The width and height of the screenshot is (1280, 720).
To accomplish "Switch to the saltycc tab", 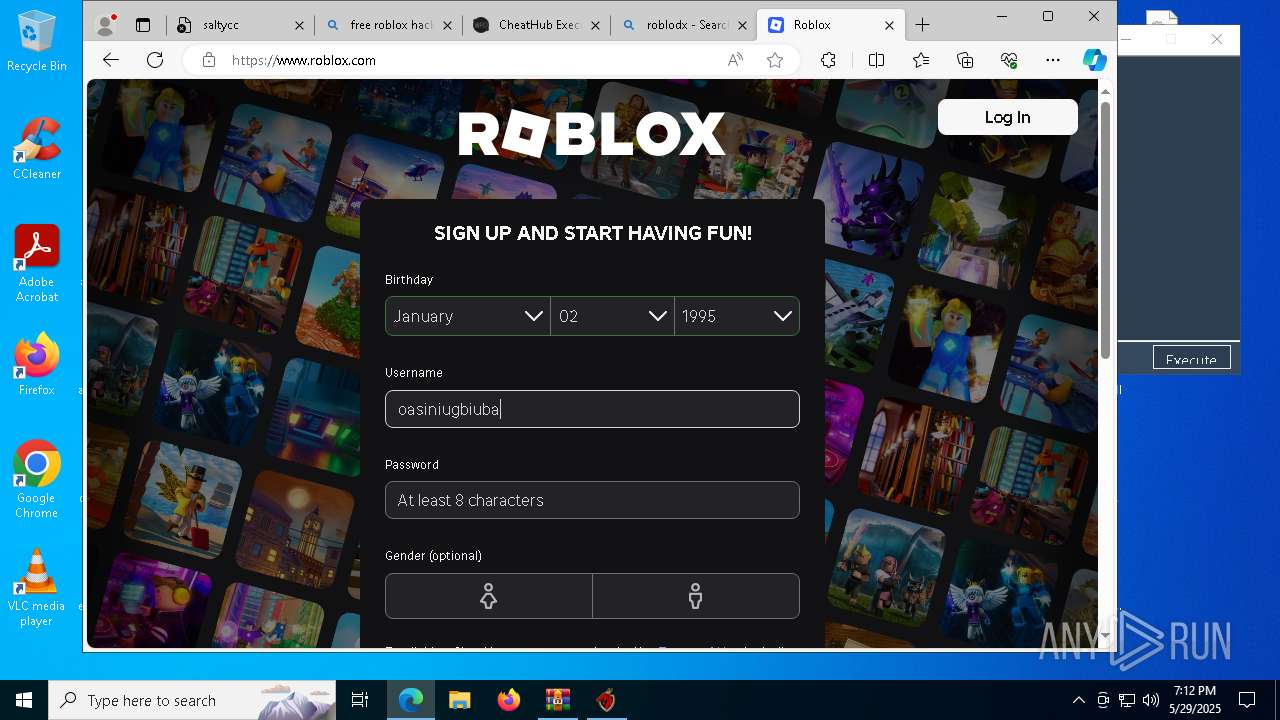I will (x=241, y=25).
